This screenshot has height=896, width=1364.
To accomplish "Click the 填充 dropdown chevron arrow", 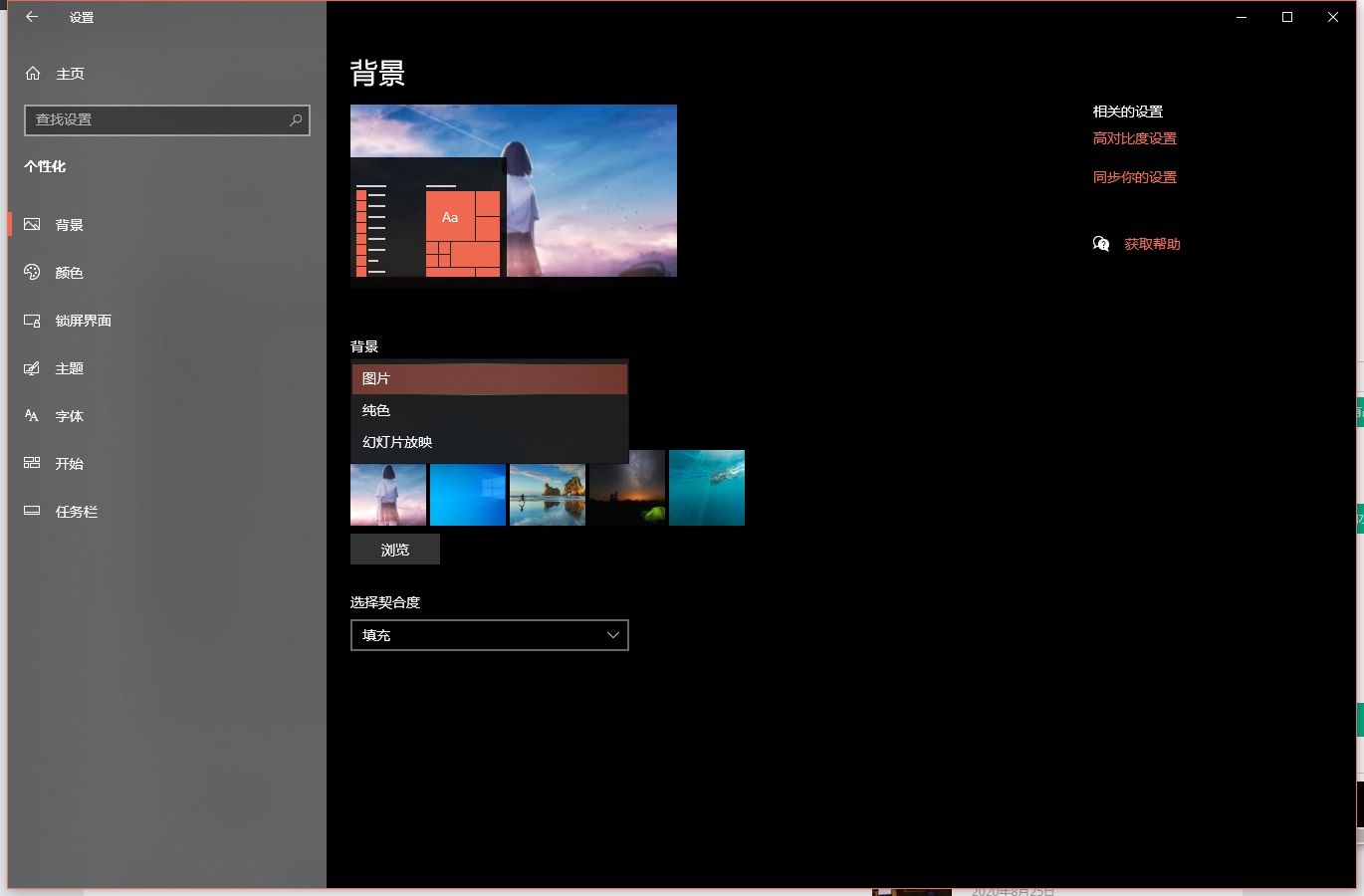I will 613,635.
